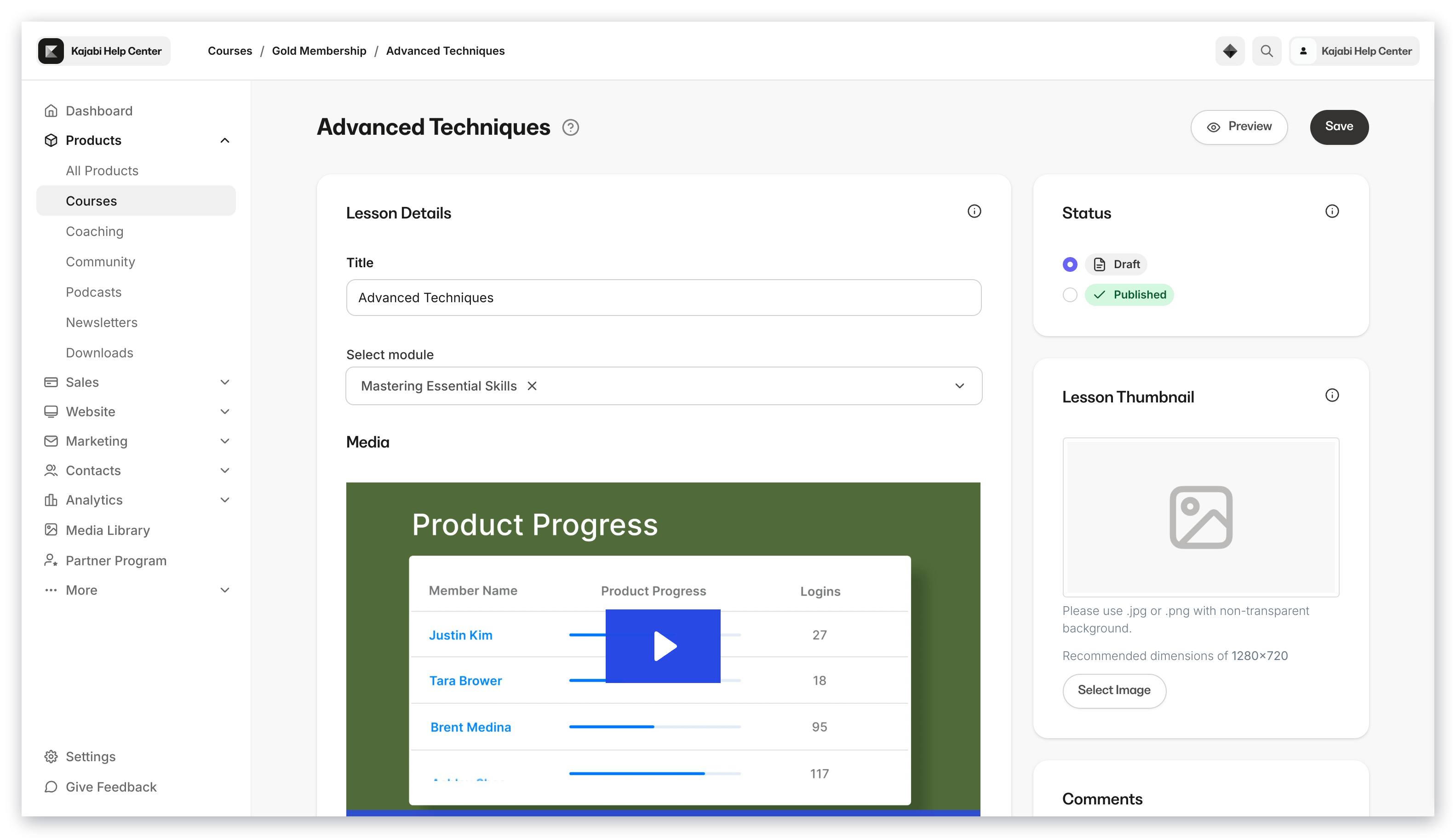Remove Mastering Essential Skills module selection
Screen dimensions: 1456x838
pyautogui.click(x=532, y=385)
